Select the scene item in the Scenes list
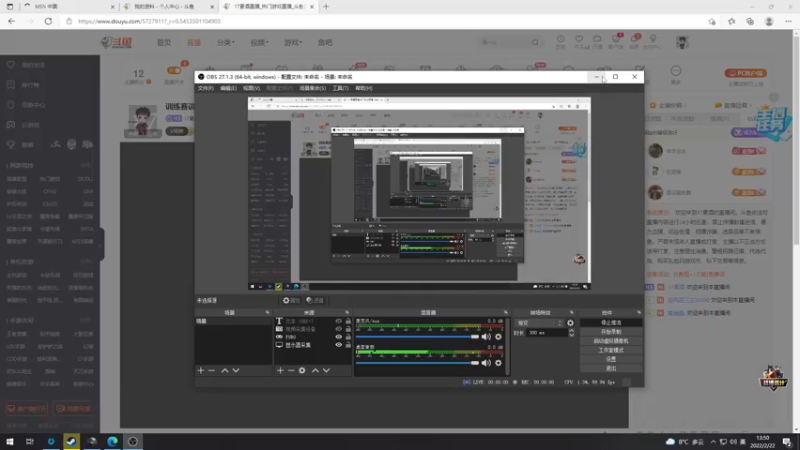 coord(234,321)
